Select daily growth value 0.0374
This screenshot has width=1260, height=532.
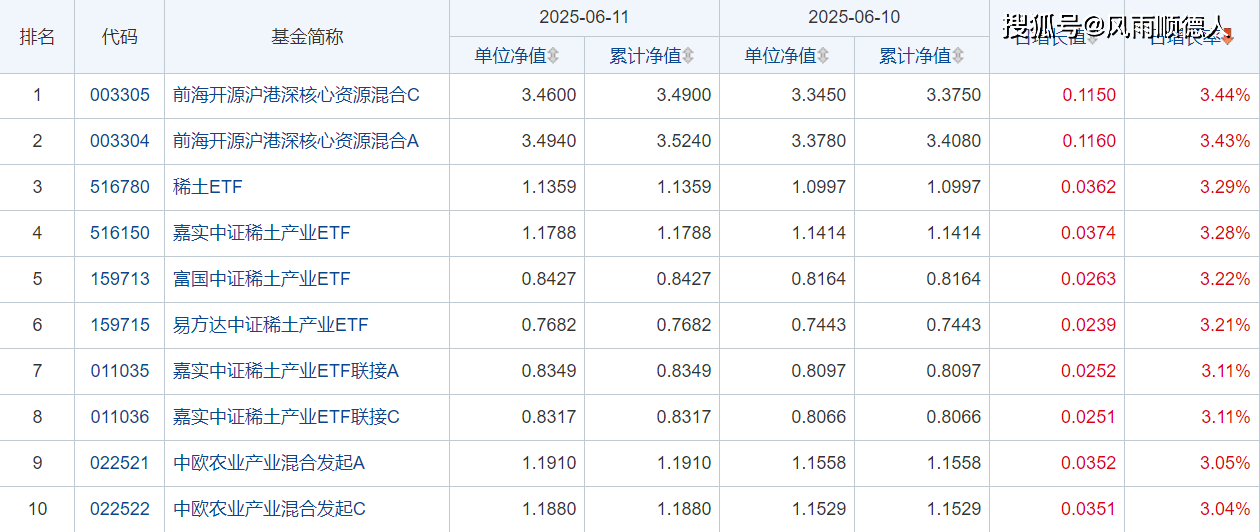pos(1089,234)
